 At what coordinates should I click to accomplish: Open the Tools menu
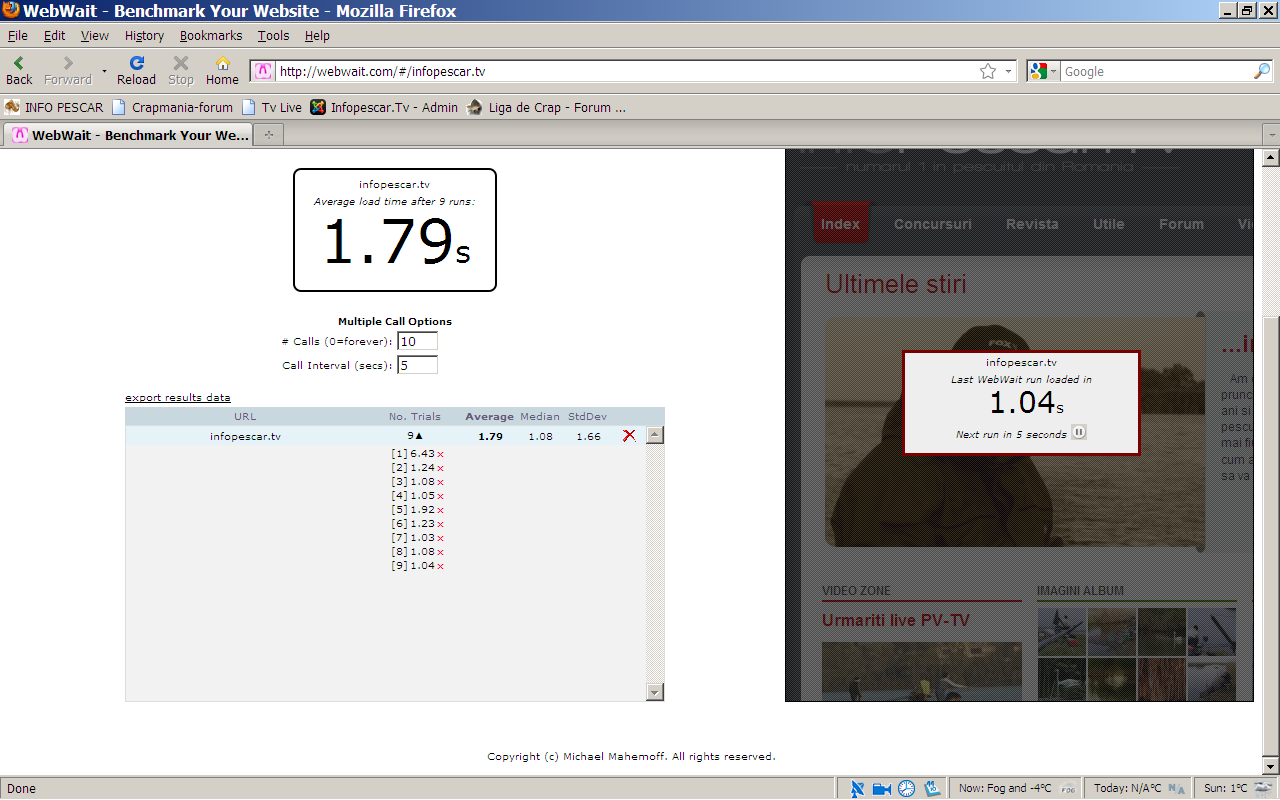coord(273,35)
